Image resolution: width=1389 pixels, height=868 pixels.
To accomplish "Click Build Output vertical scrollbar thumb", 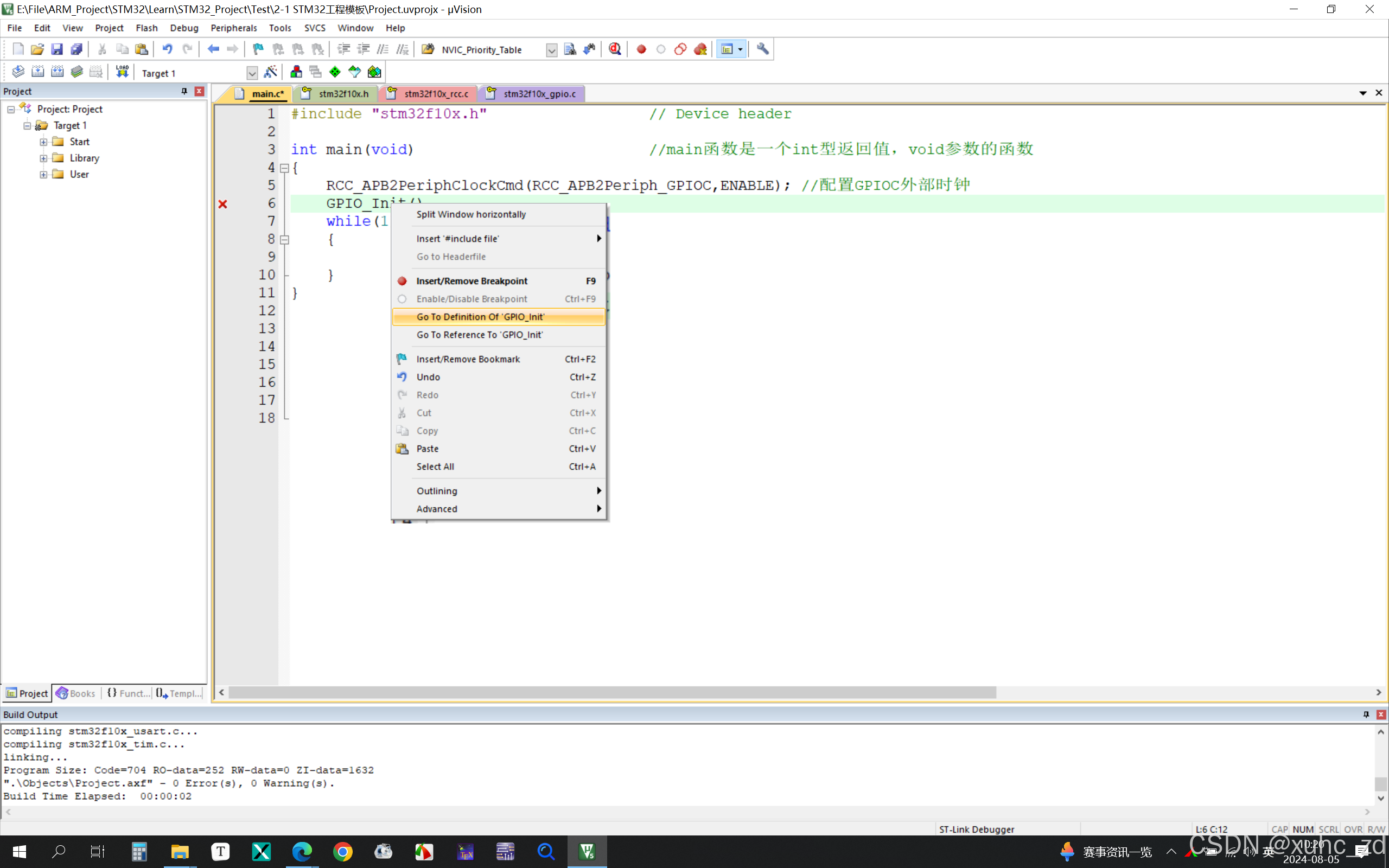I will tap(1381, 783).
